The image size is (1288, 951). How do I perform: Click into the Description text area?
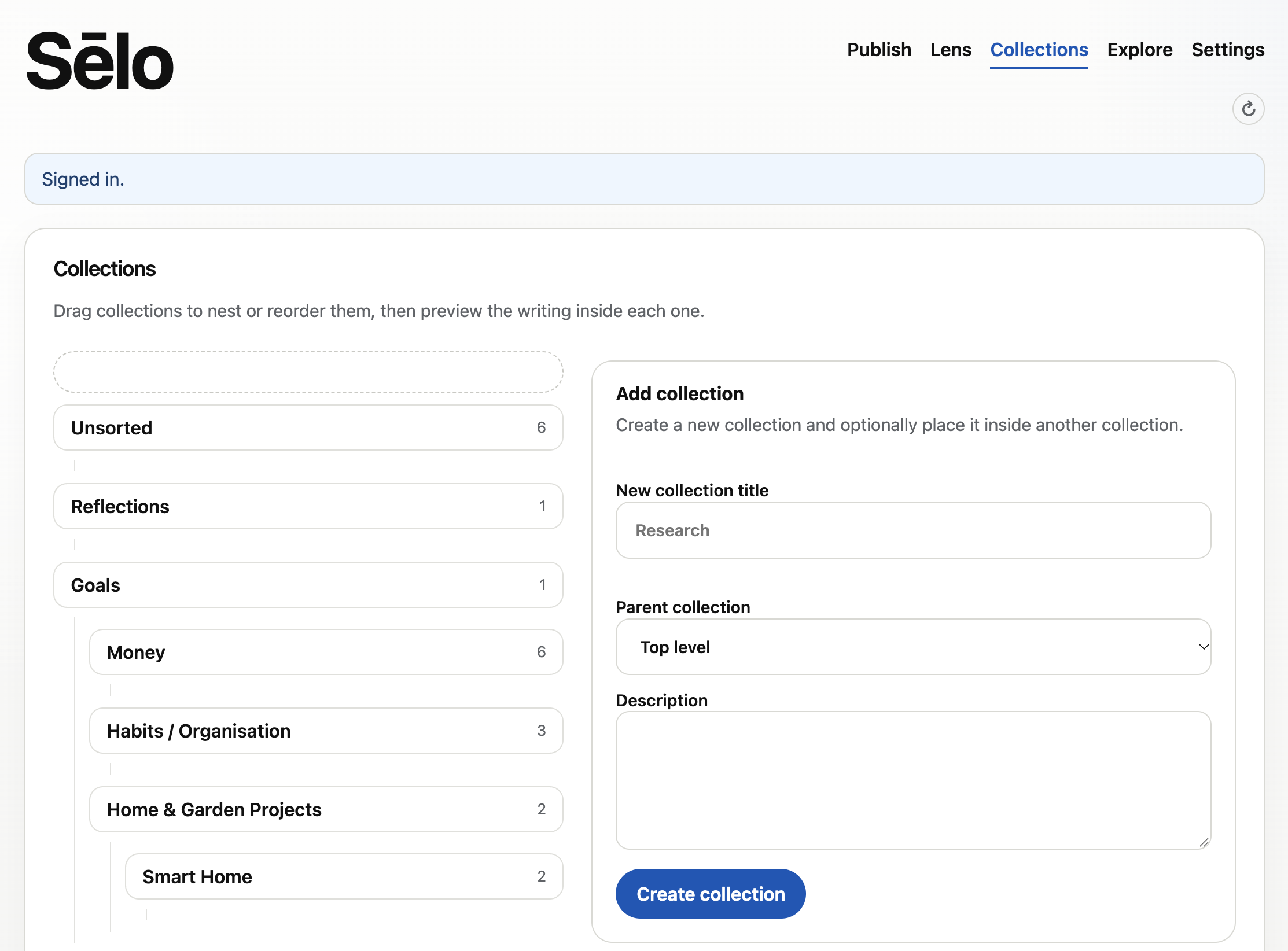tap(913, 780)
